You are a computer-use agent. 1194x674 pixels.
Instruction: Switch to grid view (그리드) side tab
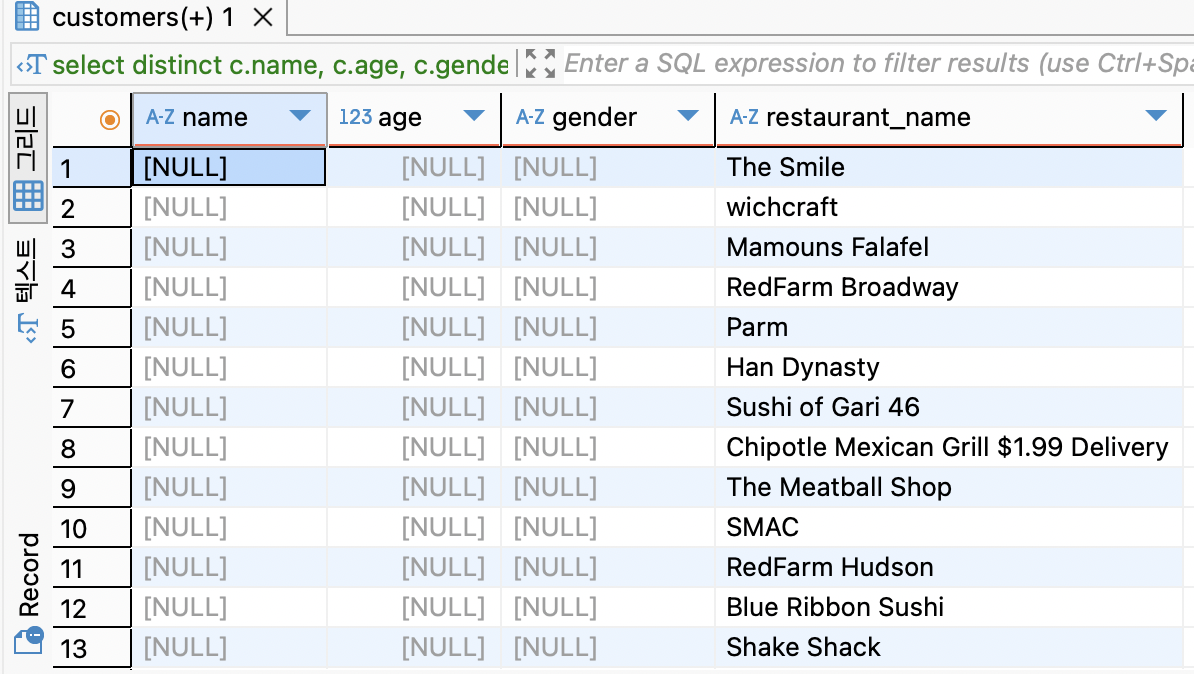(x=28, y=158)
